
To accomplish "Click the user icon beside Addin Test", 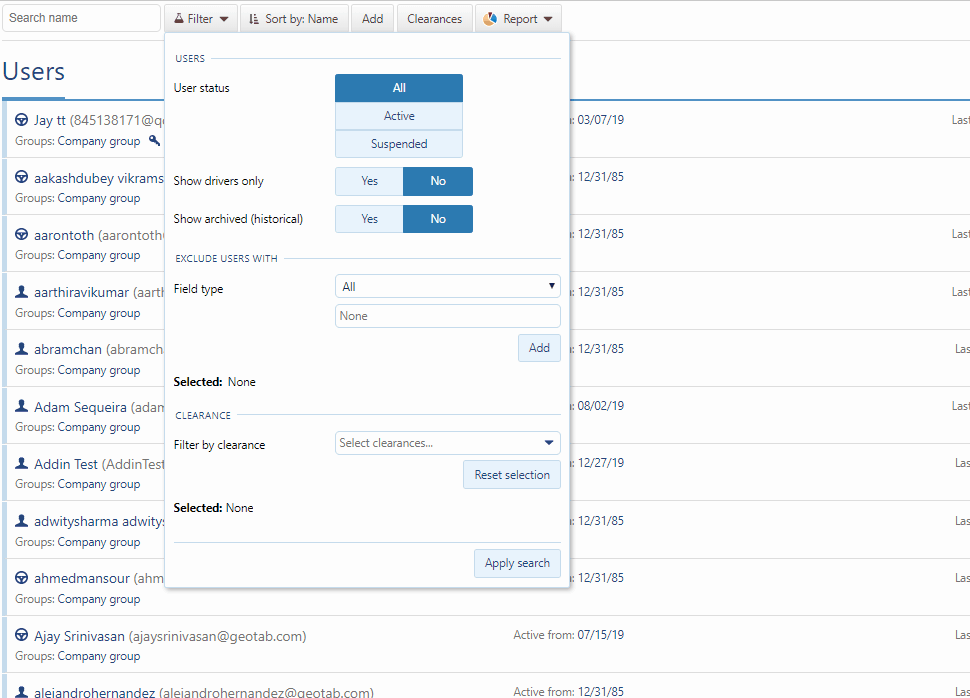I will coord(22,463).
